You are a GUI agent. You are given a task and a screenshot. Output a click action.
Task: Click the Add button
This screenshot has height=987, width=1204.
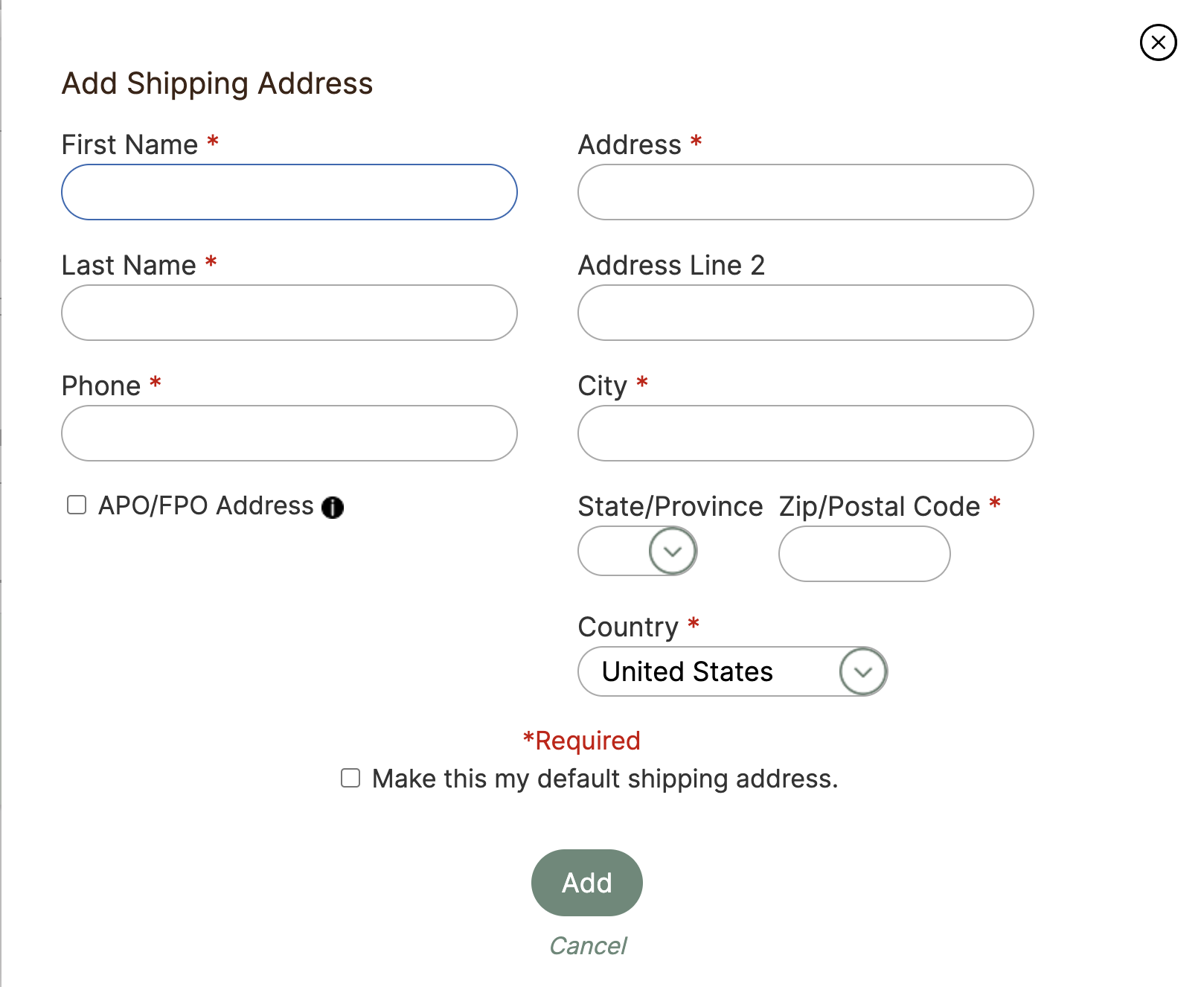coord(587,883)
